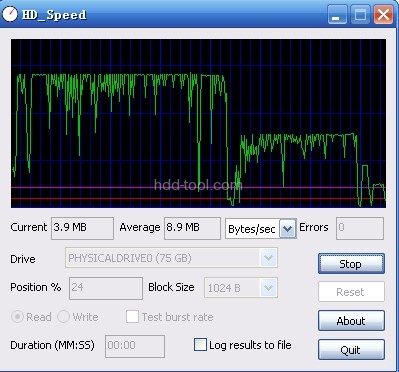Open the About dialog

click(x=351, y=321)
